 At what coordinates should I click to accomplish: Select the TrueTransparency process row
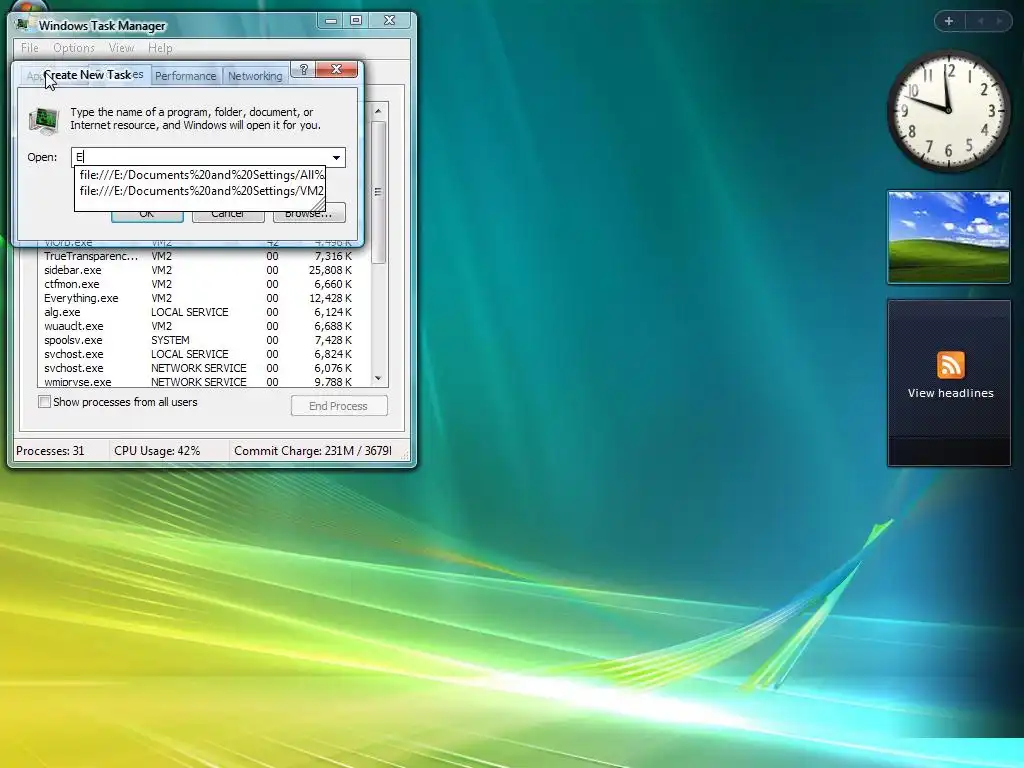204,256
